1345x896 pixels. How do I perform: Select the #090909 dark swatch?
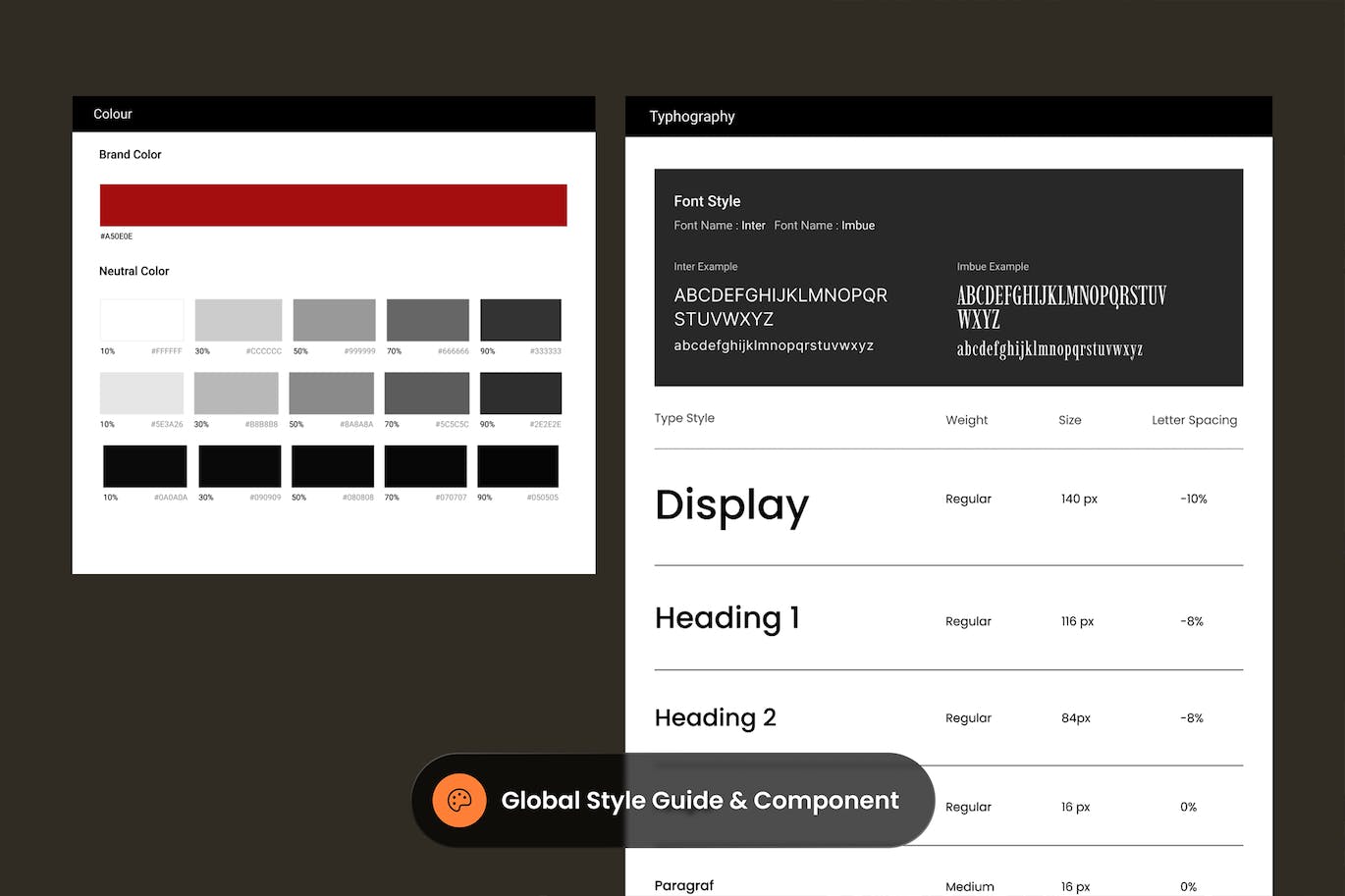[x=240, y=466]
